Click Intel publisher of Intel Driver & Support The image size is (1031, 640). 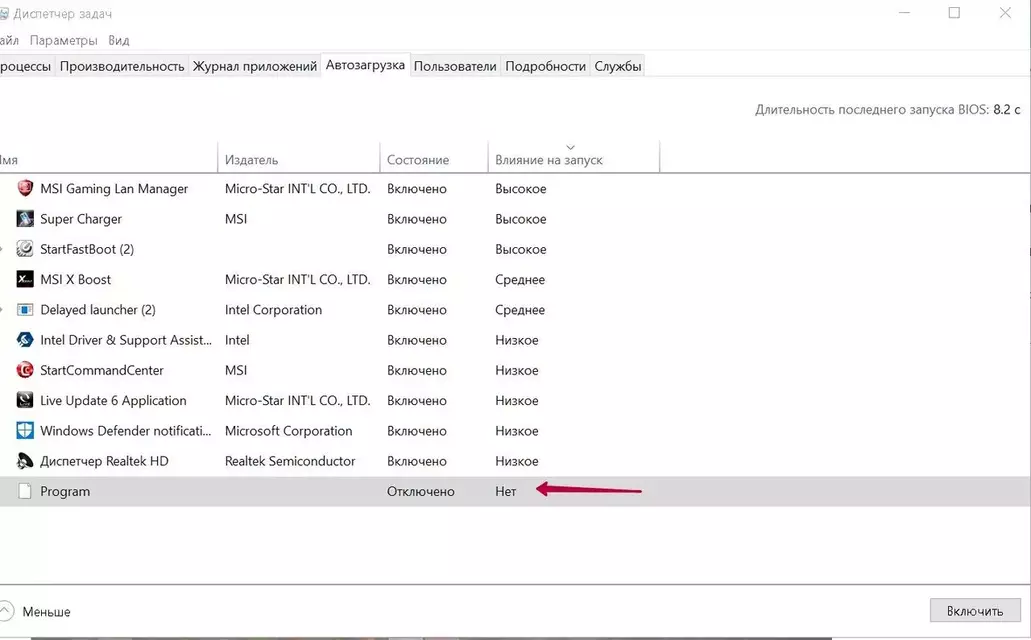point(237,340)
